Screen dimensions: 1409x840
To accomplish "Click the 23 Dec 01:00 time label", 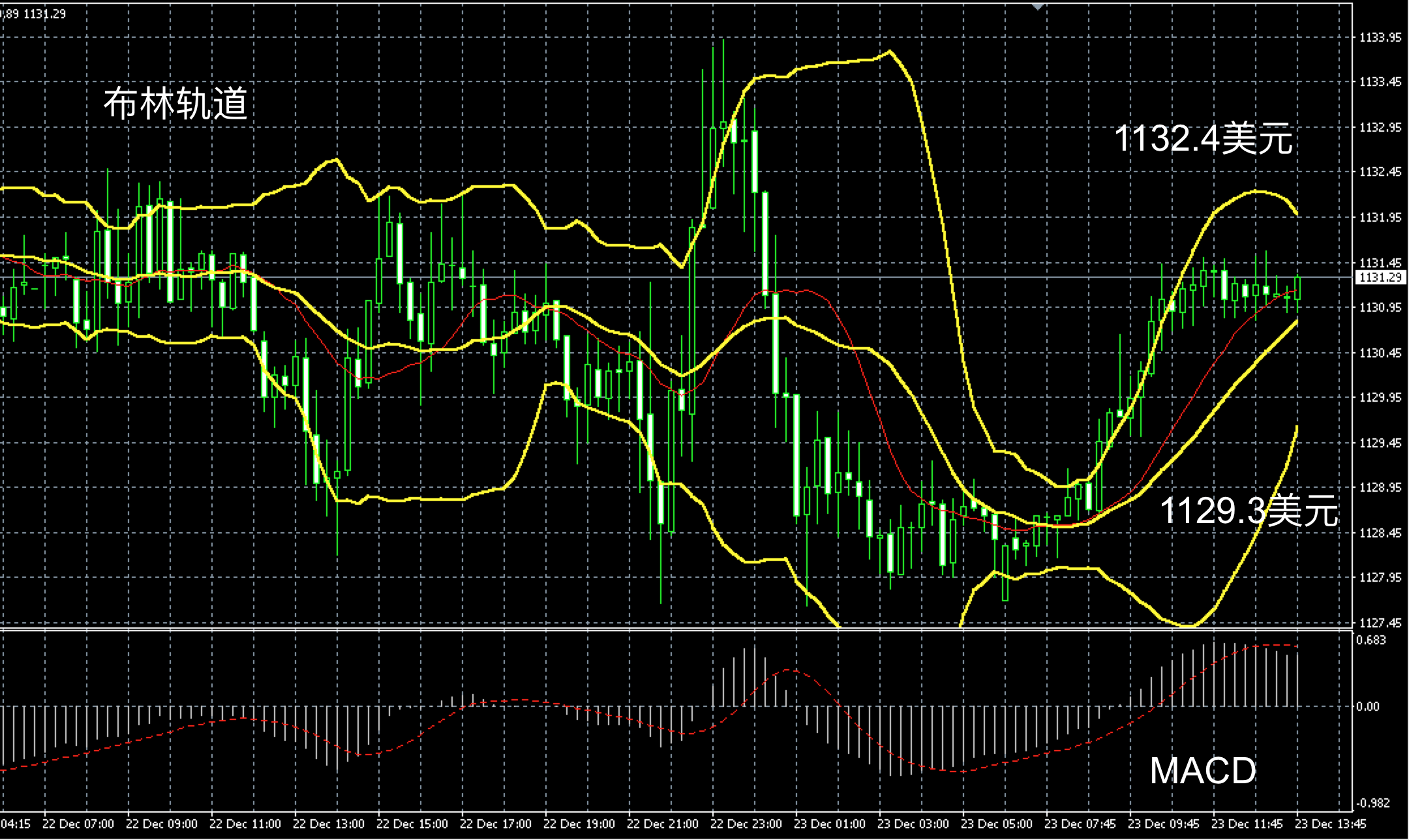I will [829, 824].
